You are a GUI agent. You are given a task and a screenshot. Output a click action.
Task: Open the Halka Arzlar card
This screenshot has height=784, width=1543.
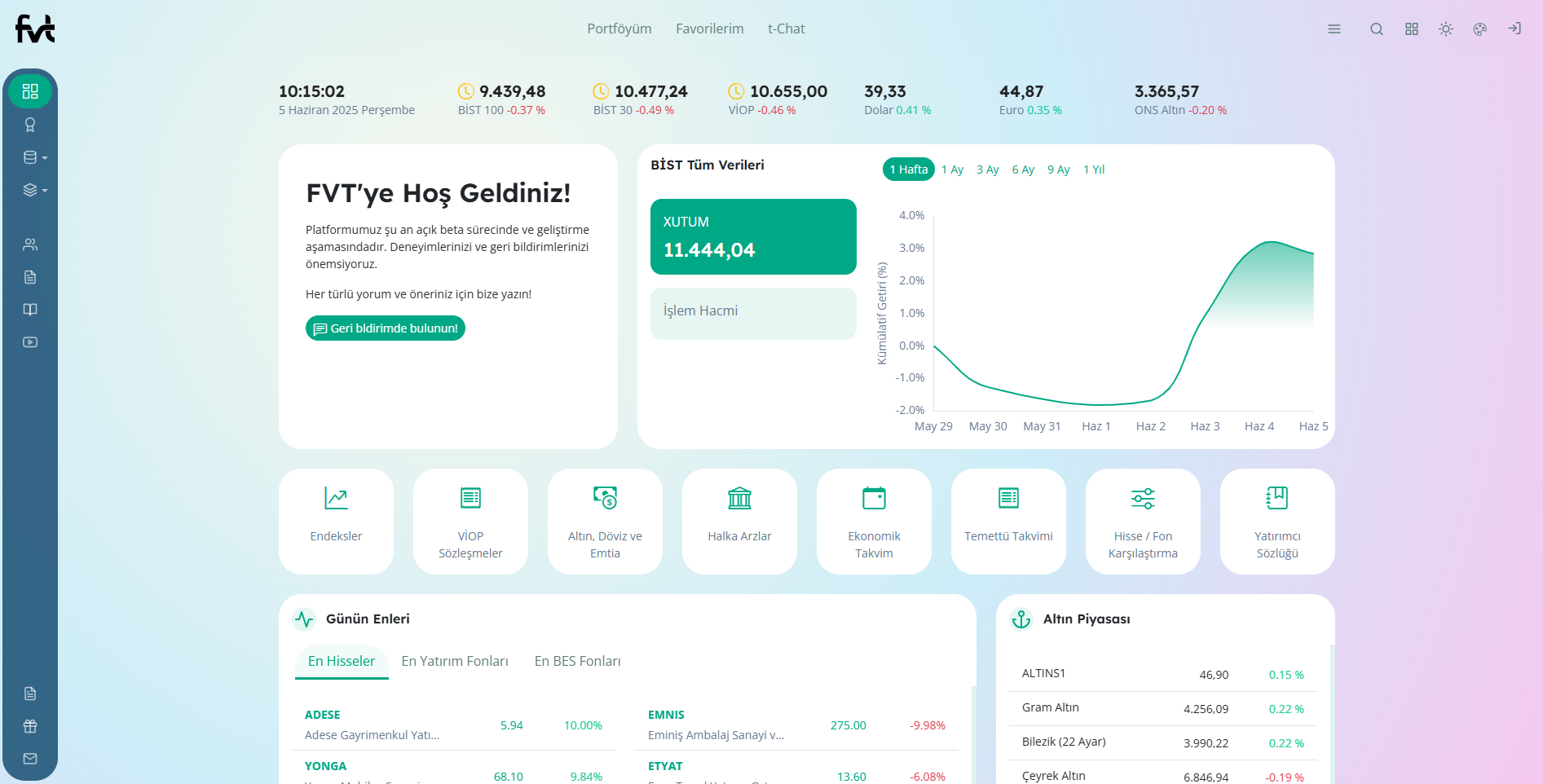point(739,521)
